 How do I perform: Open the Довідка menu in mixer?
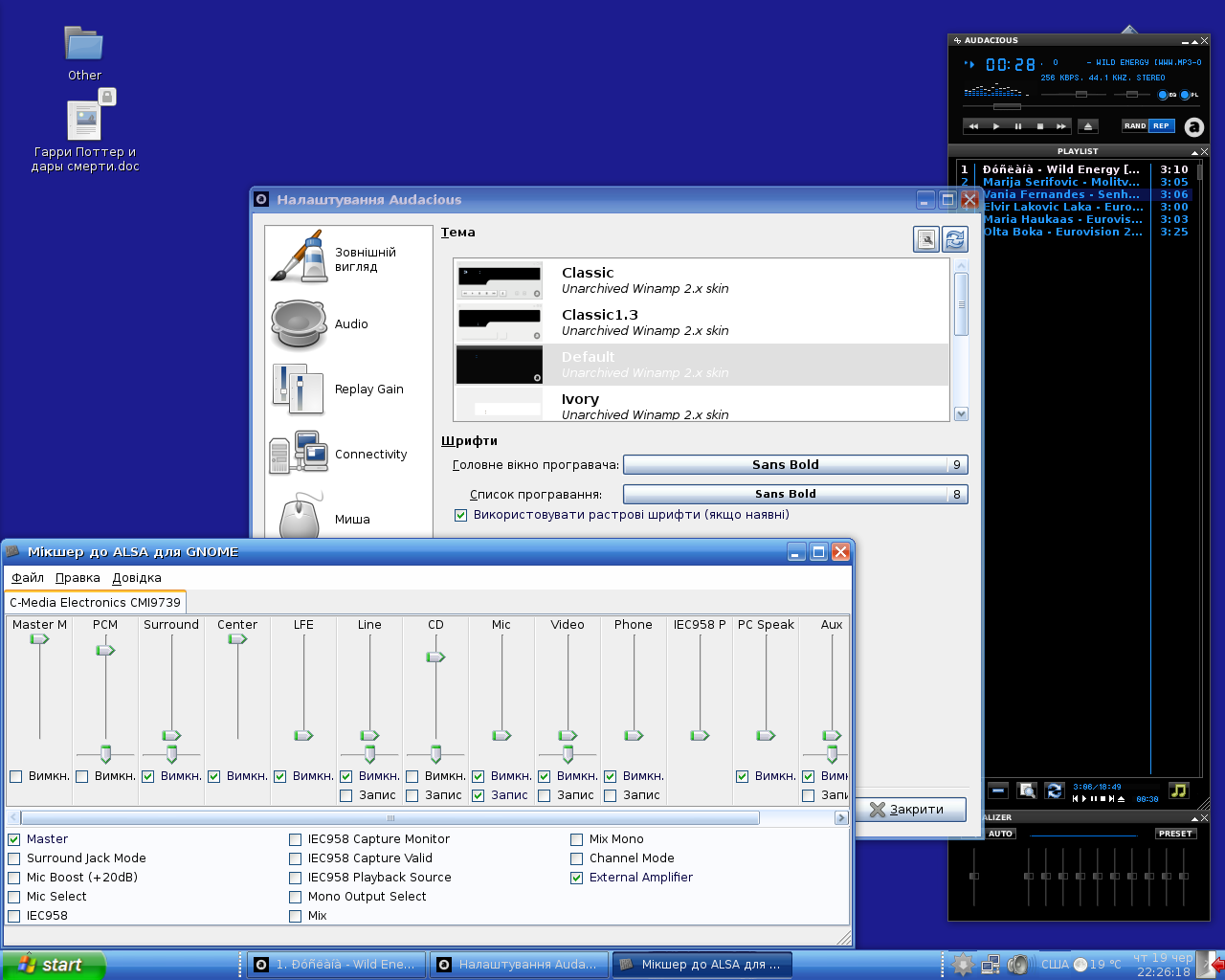(x=137, y=578)
